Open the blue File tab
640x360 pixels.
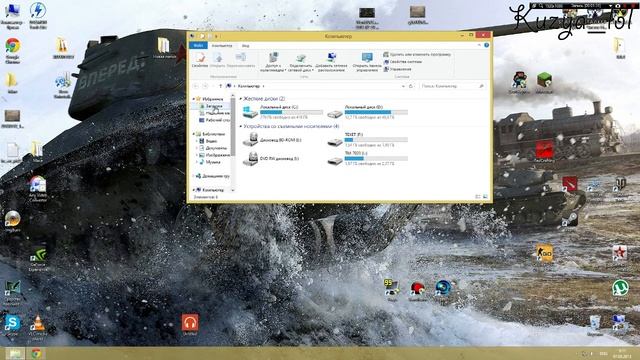click(x=198, y=45)
